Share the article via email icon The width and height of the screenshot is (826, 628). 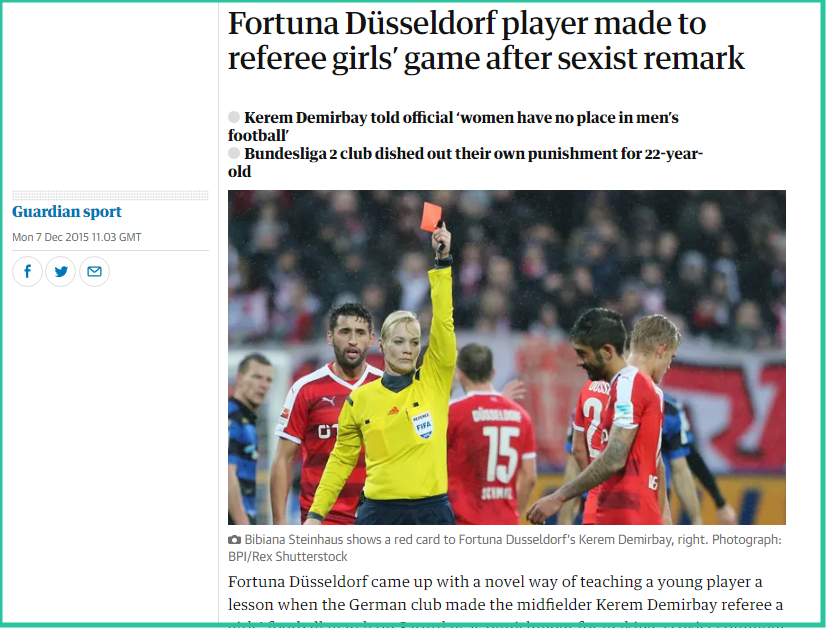coord(94,271)
